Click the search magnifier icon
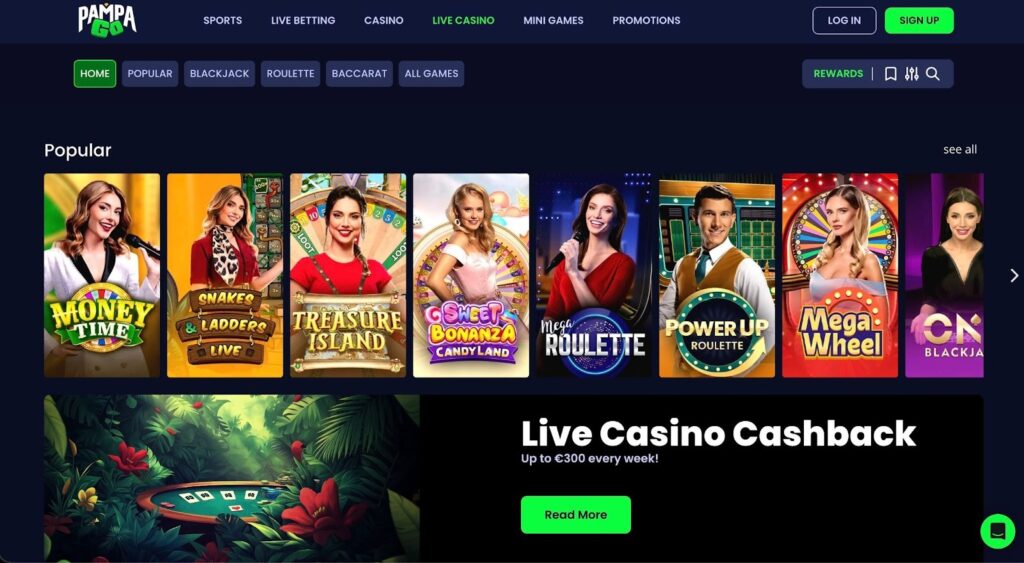The height and width of the screenshot is (563, 1024). (933, 74)
